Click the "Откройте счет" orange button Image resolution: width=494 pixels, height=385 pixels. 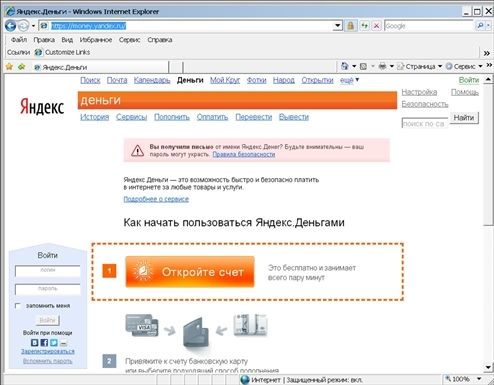pyautogui.click(x=190, y=272)
